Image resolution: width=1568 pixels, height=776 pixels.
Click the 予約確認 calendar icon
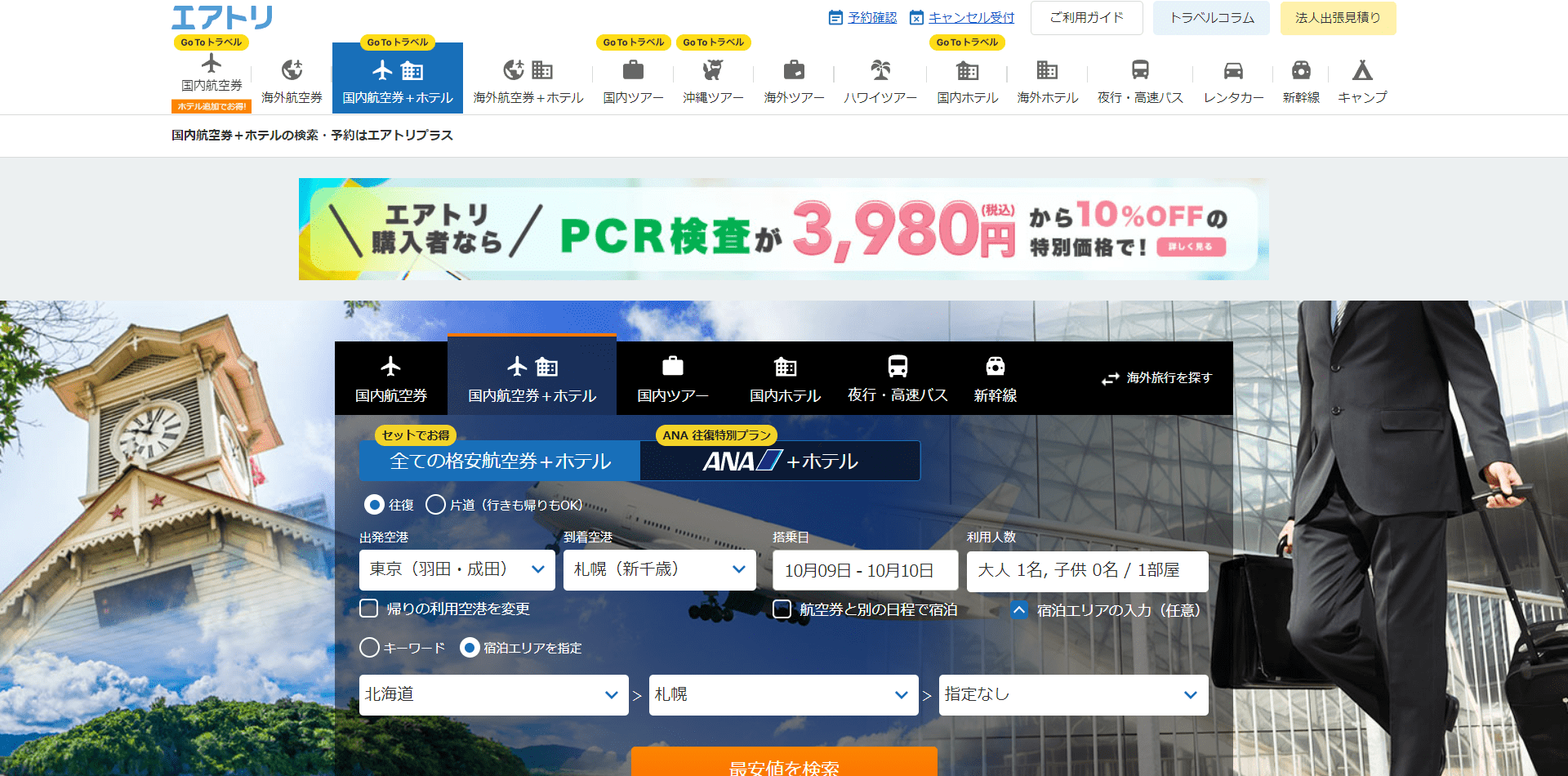coord(835,17)
